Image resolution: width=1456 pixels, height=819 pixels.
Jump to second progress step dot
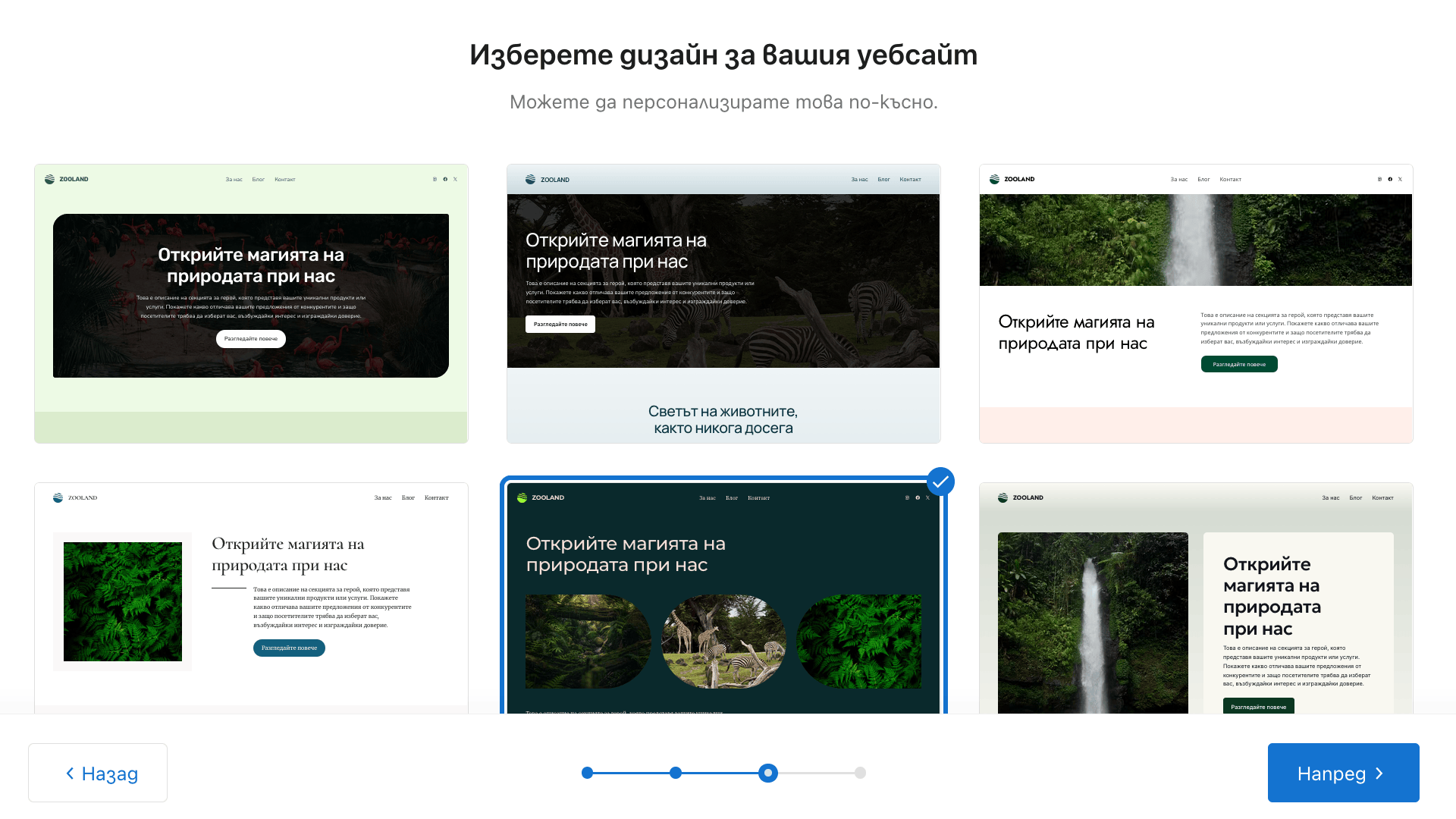click(676, 773)
